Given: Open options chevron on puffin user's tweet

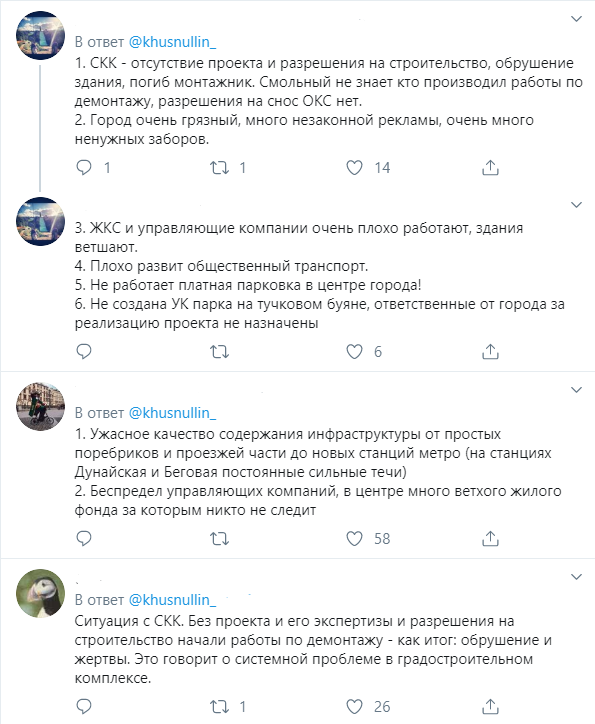Looking at the screenshot, I should pyautogui.click(x=576, y=577).
